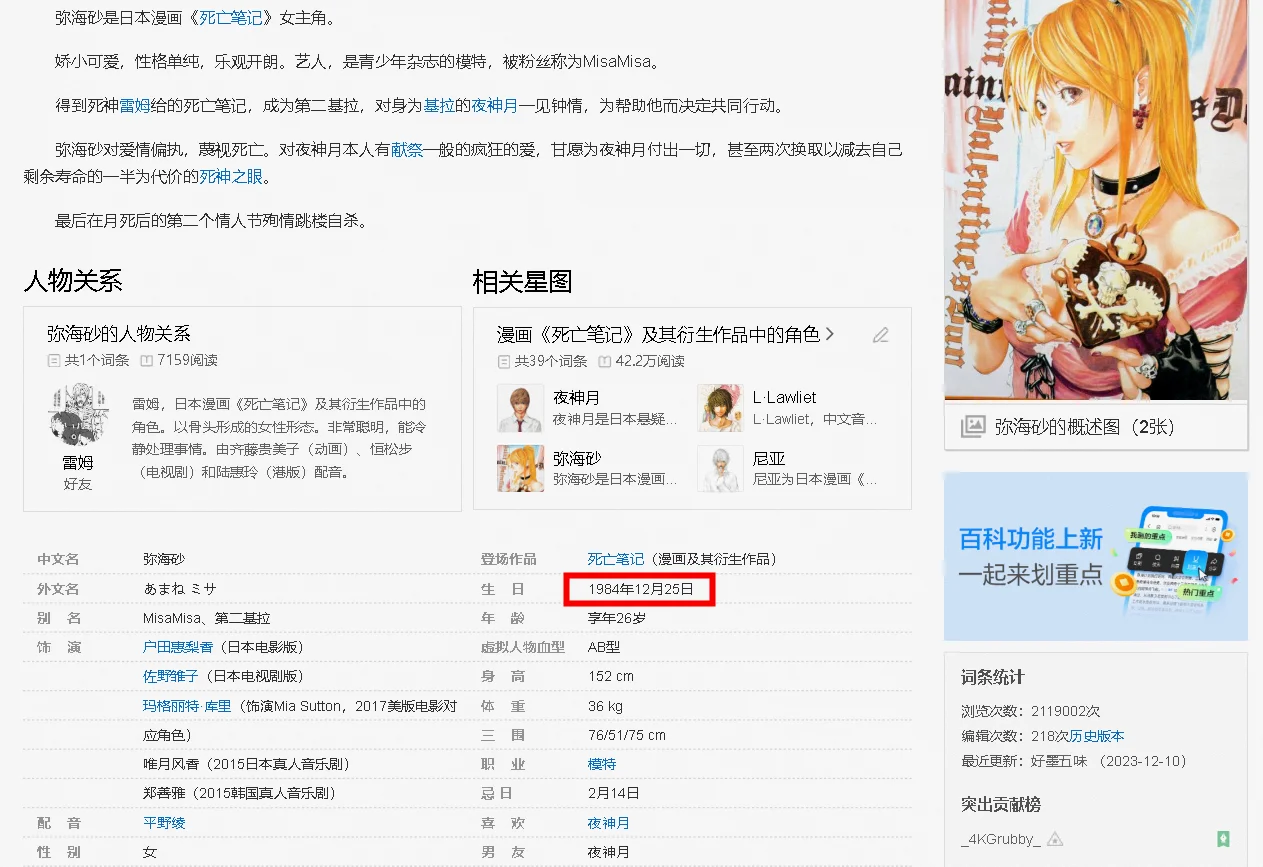Click the icon before 7159阅读
Screen dimensions: 1263x867
[x=146, y=360]
